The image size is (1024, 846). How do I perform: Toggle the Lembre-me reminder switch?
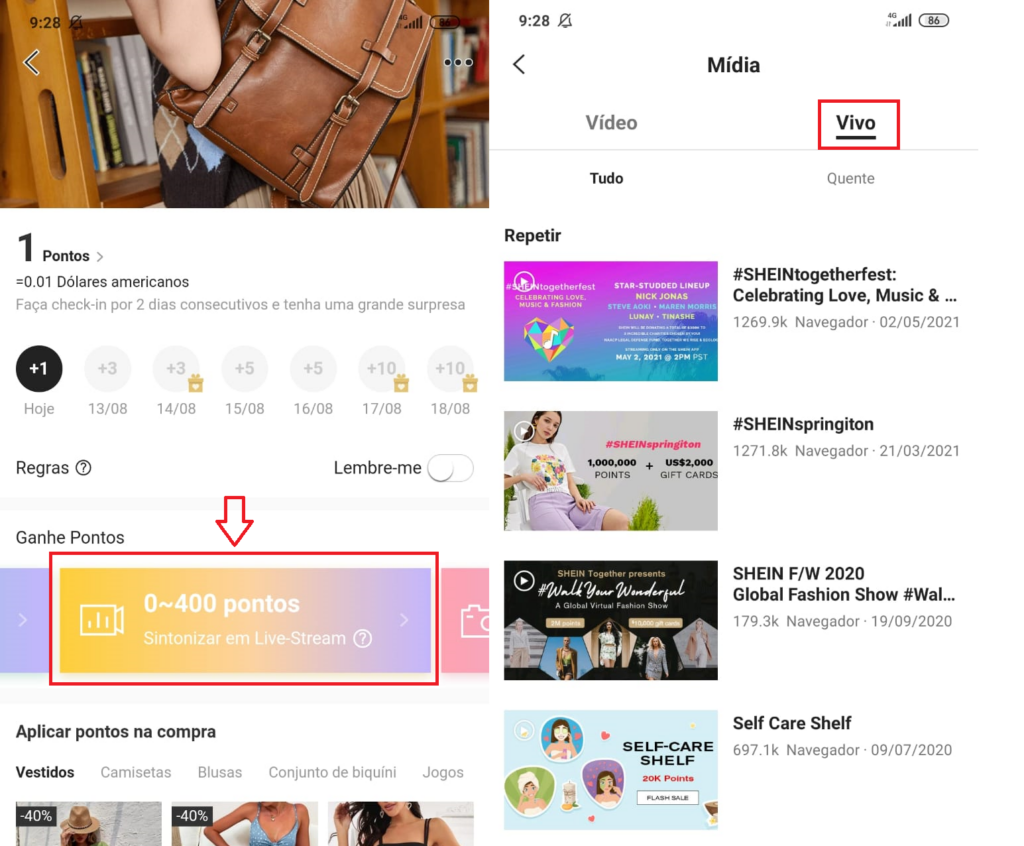click(x=451, y=468)
